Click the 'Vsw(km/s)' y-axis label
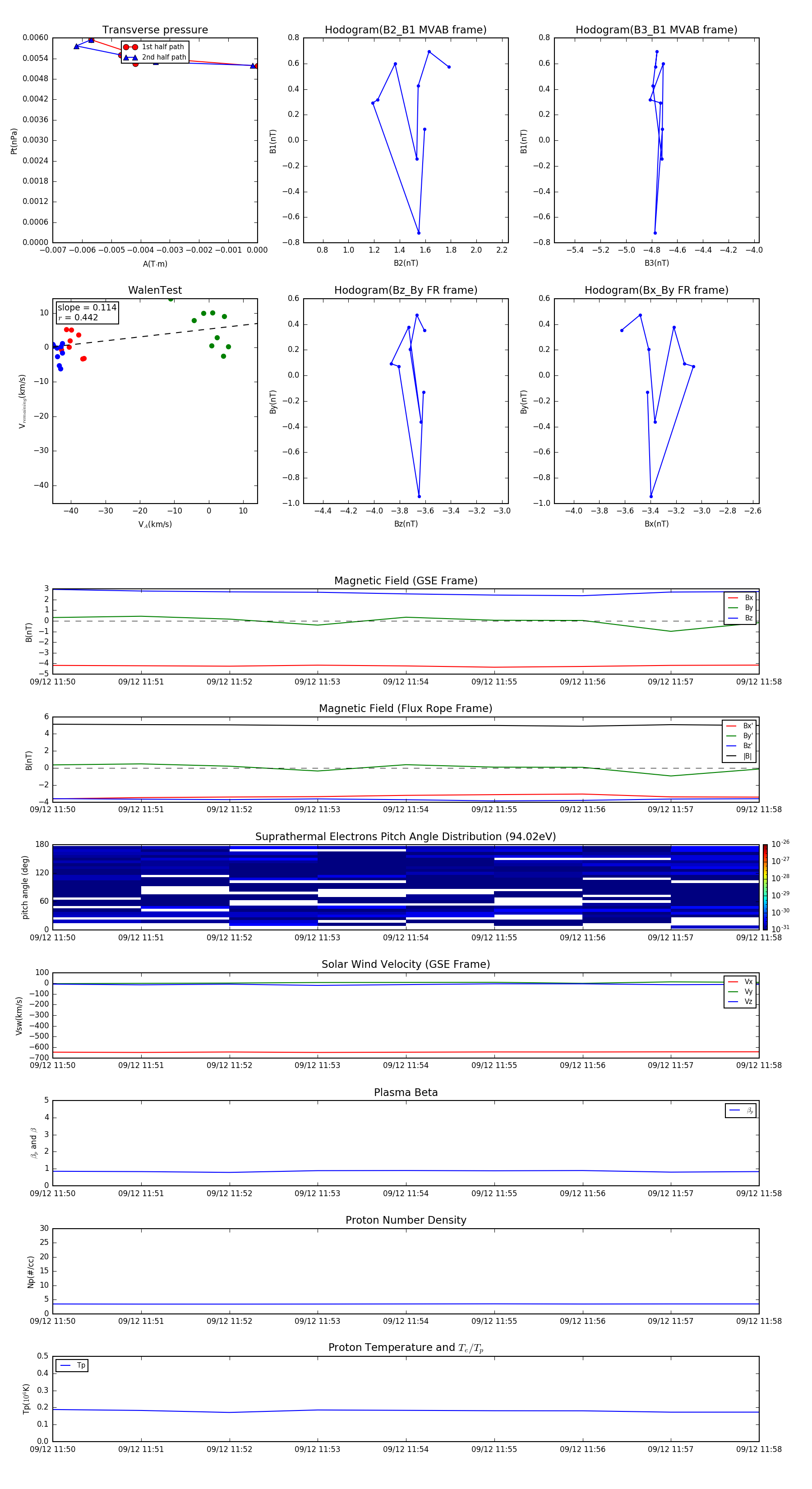Viewport: 812px width, 1489px height. [18, 1016]
